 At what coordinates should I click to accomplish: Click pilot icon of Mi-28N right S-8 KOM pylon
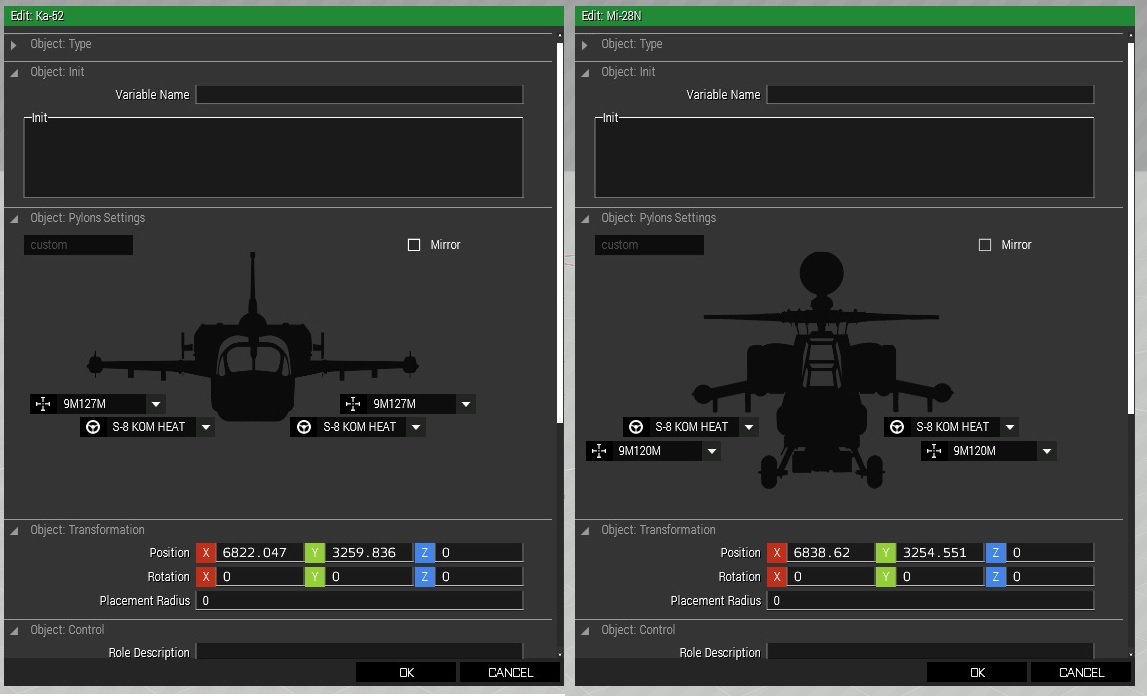[x=897, y=427]
